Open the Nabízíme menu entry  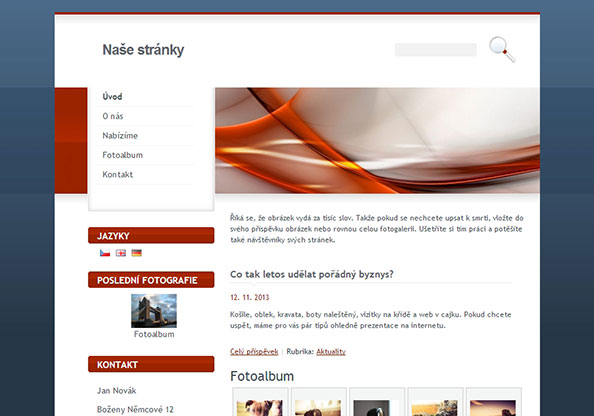pos(120,136)
